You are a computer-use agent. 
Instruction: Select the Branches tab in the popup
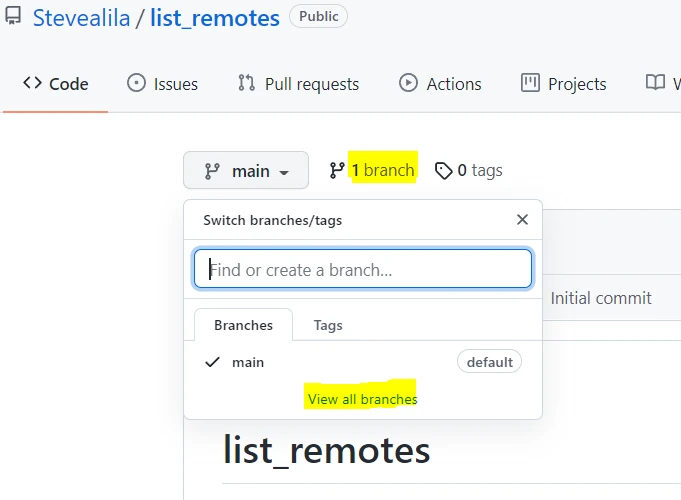243,325
